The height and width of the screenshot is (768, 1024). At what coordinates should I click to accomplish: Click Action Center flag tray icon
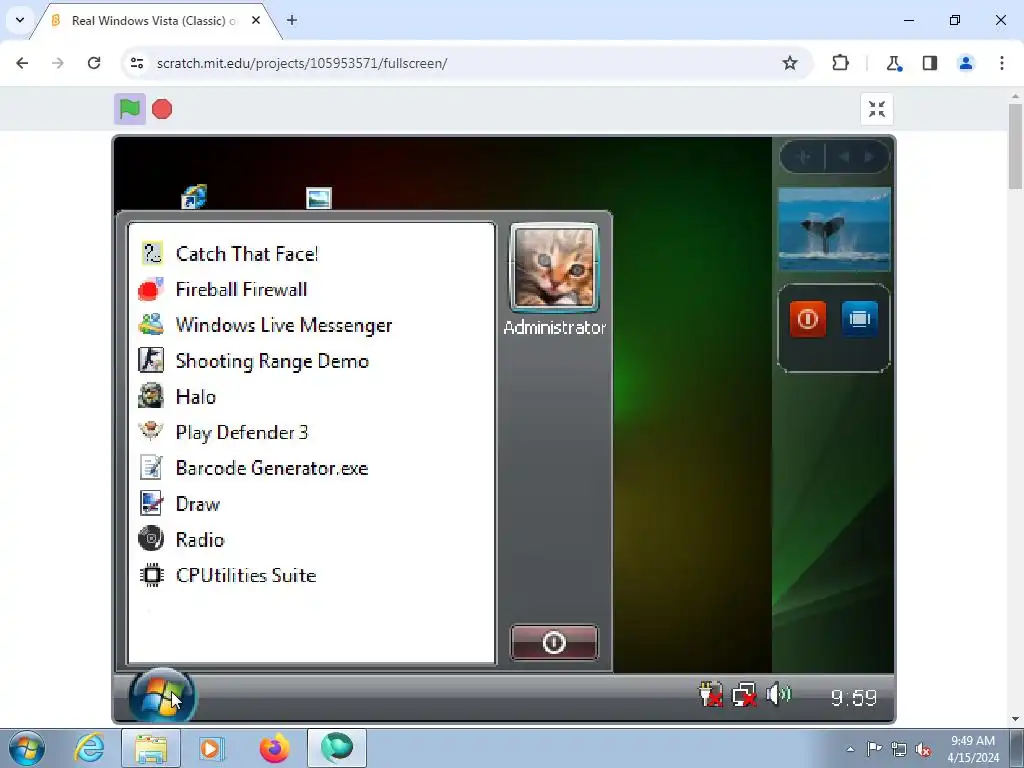pyautogui.click(x=874, y=749)
